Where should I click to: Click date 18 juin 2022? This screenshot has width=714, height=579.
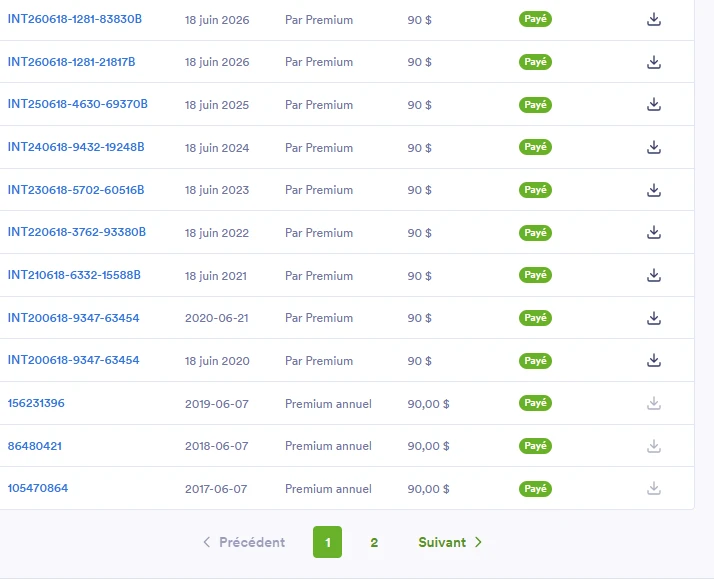coord(217,233)
